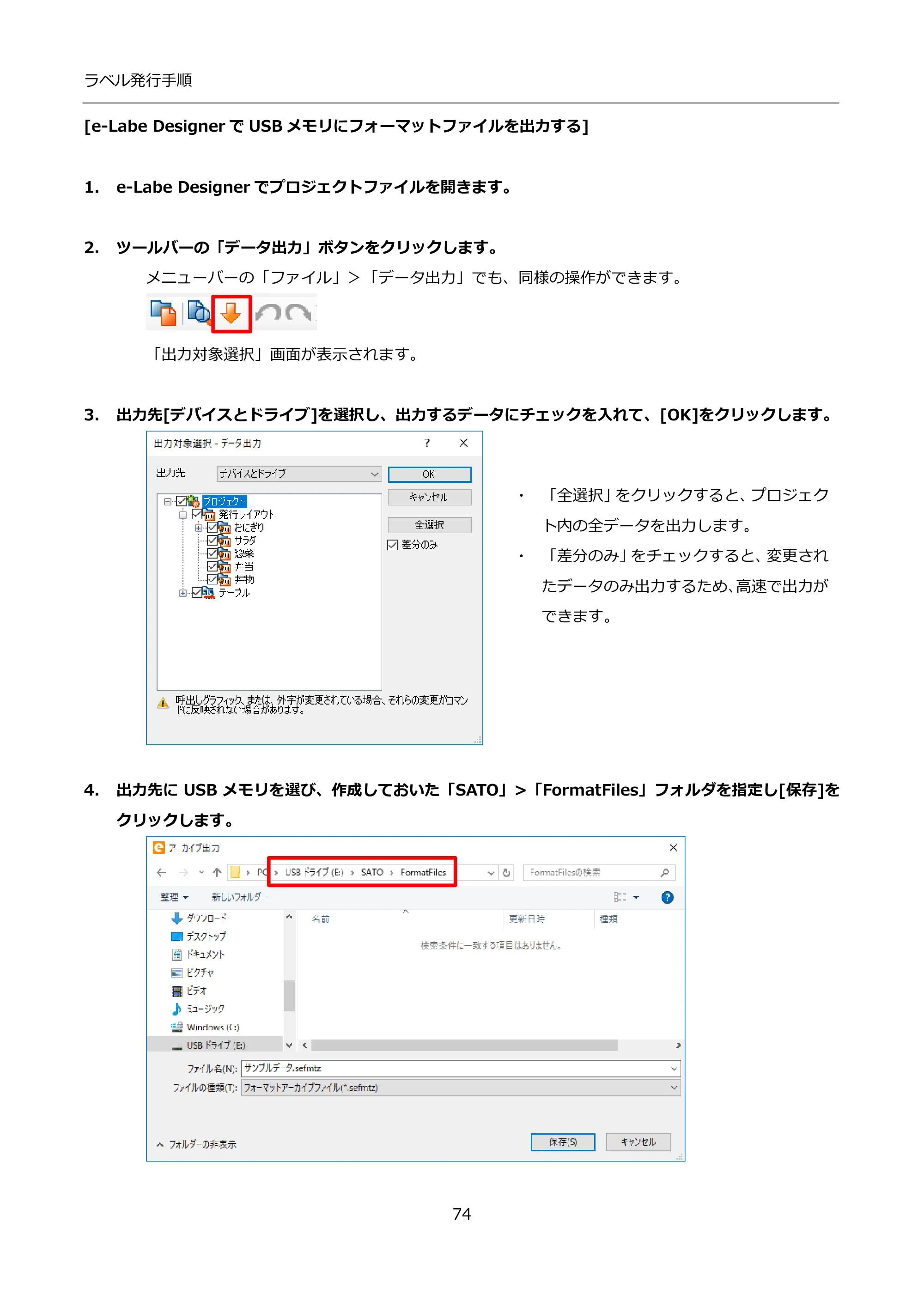Click フォルダーの非表示 to hide folders
Viewport: 924px width, 1307px height.
click(x=196, y=1144)
